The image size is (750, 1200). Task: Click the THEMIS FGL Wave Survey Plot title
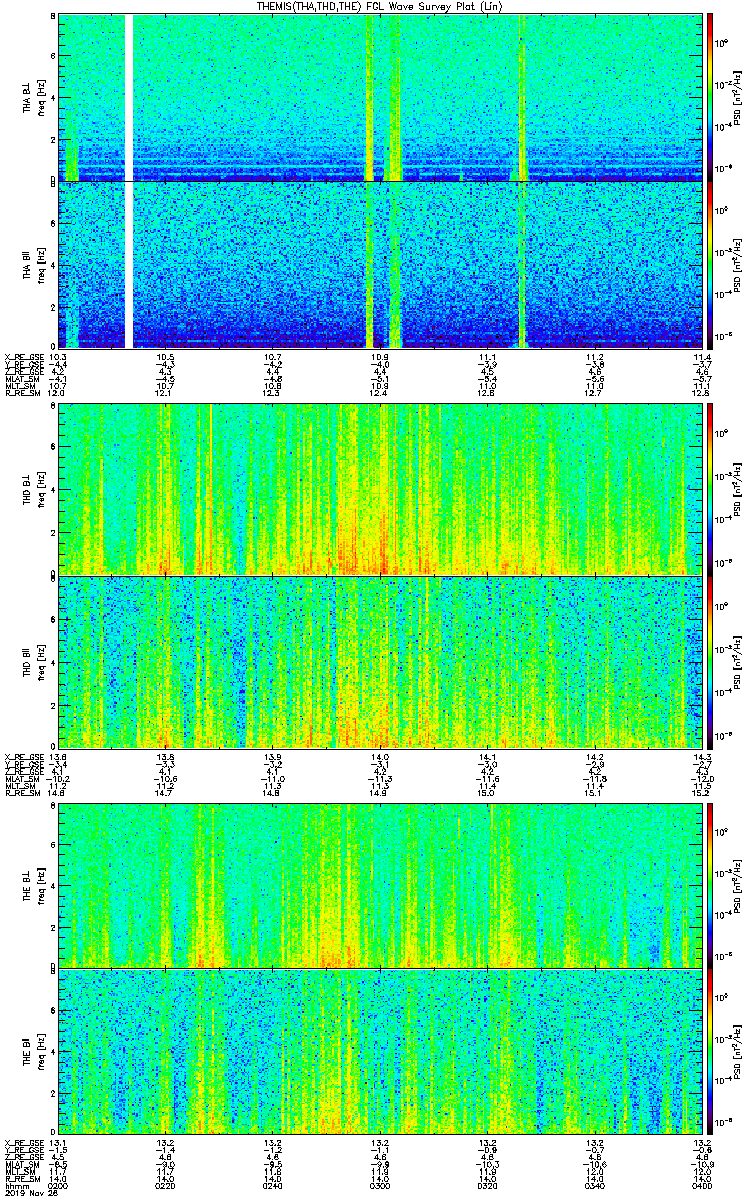pos(382,6)
